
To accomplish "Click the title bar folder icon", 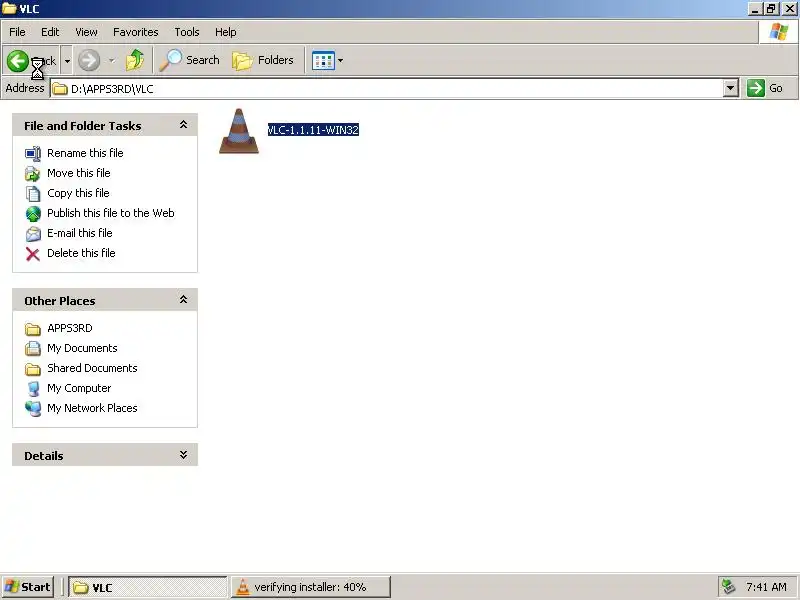I will [9, 9].
